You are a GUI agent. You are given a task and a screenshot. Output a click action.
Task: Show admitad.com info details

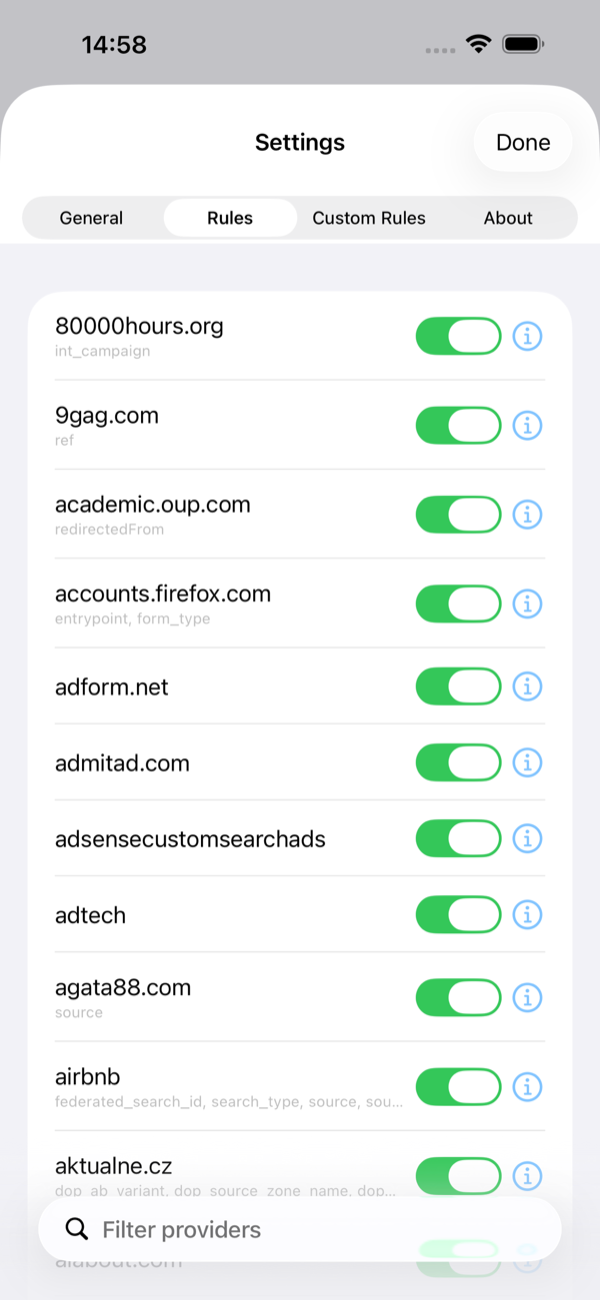pyautogui.click(x=527, y=762)
